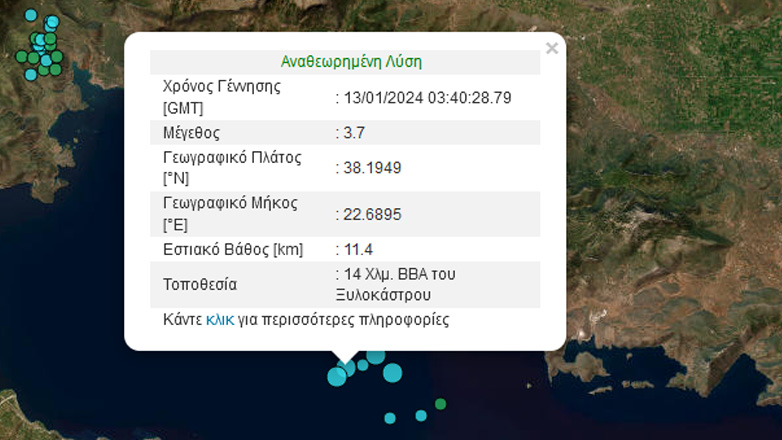Click the longitude value 22.6895
This screenshot has width=782, height=440.
372,214
